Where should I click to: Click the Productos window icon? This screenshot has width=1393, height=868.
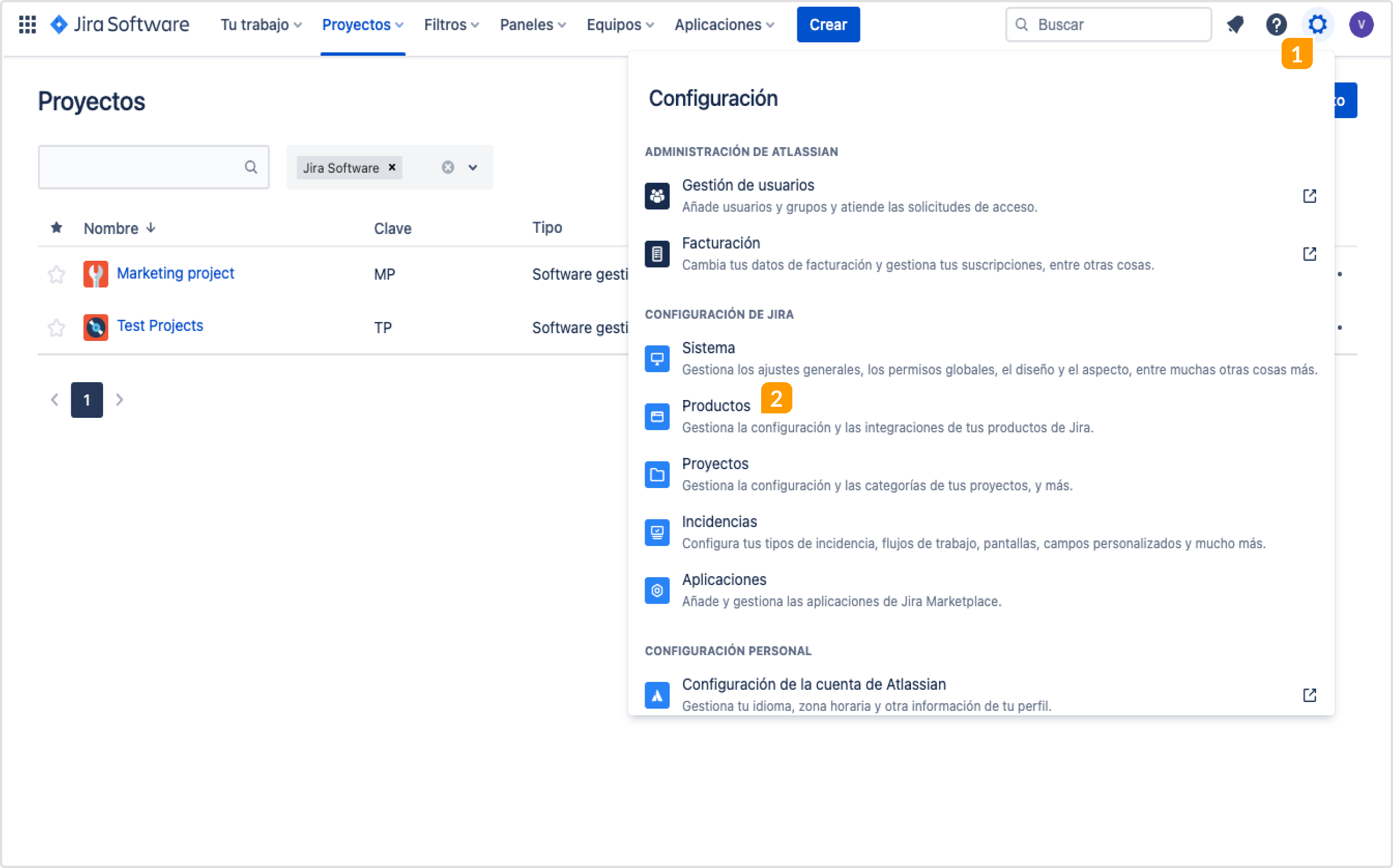tap(657, 416)
